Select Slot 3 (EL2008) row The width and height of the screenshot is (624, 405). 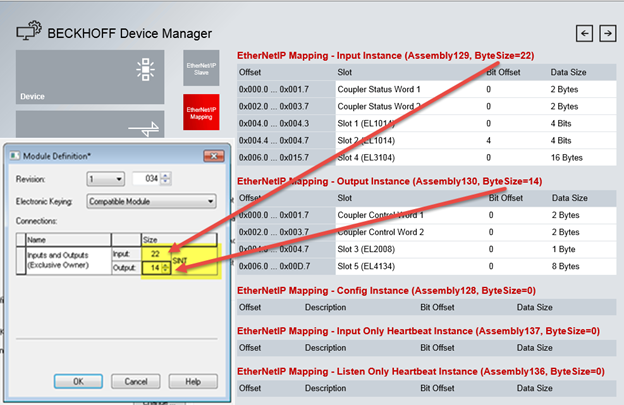pyautogui.click(x=427, y=249)
